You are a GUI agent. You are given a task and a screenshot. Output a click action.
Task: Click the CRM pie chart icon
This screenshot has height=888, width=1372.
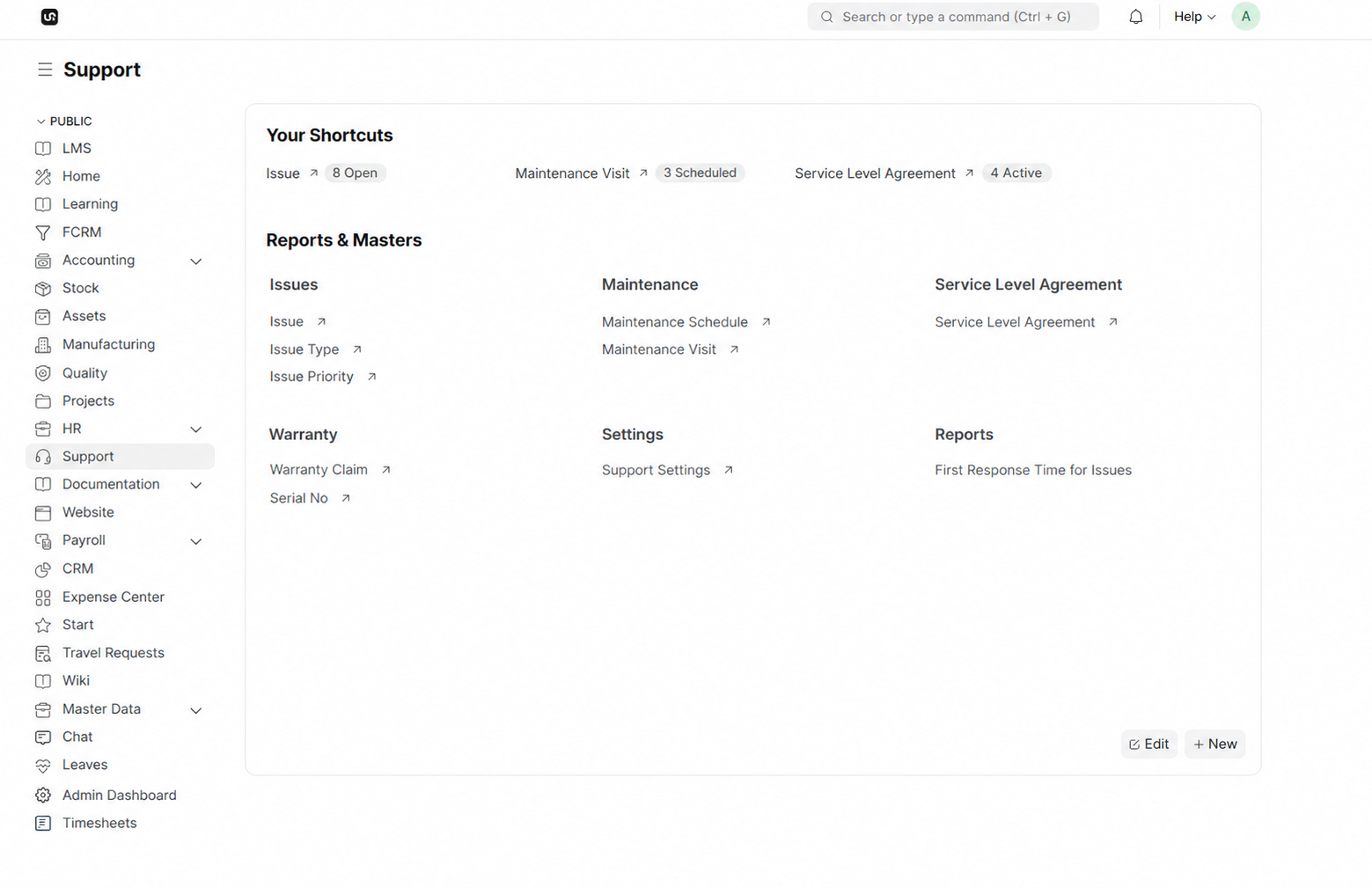point(43,569)
